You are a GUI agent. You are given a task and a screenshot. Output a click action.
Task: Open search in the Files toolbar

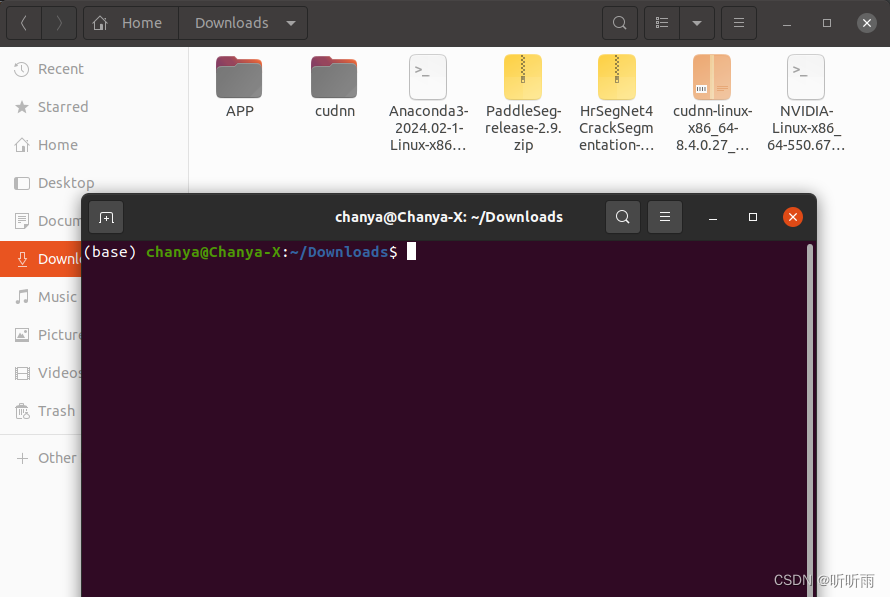(x=619, y=22)
